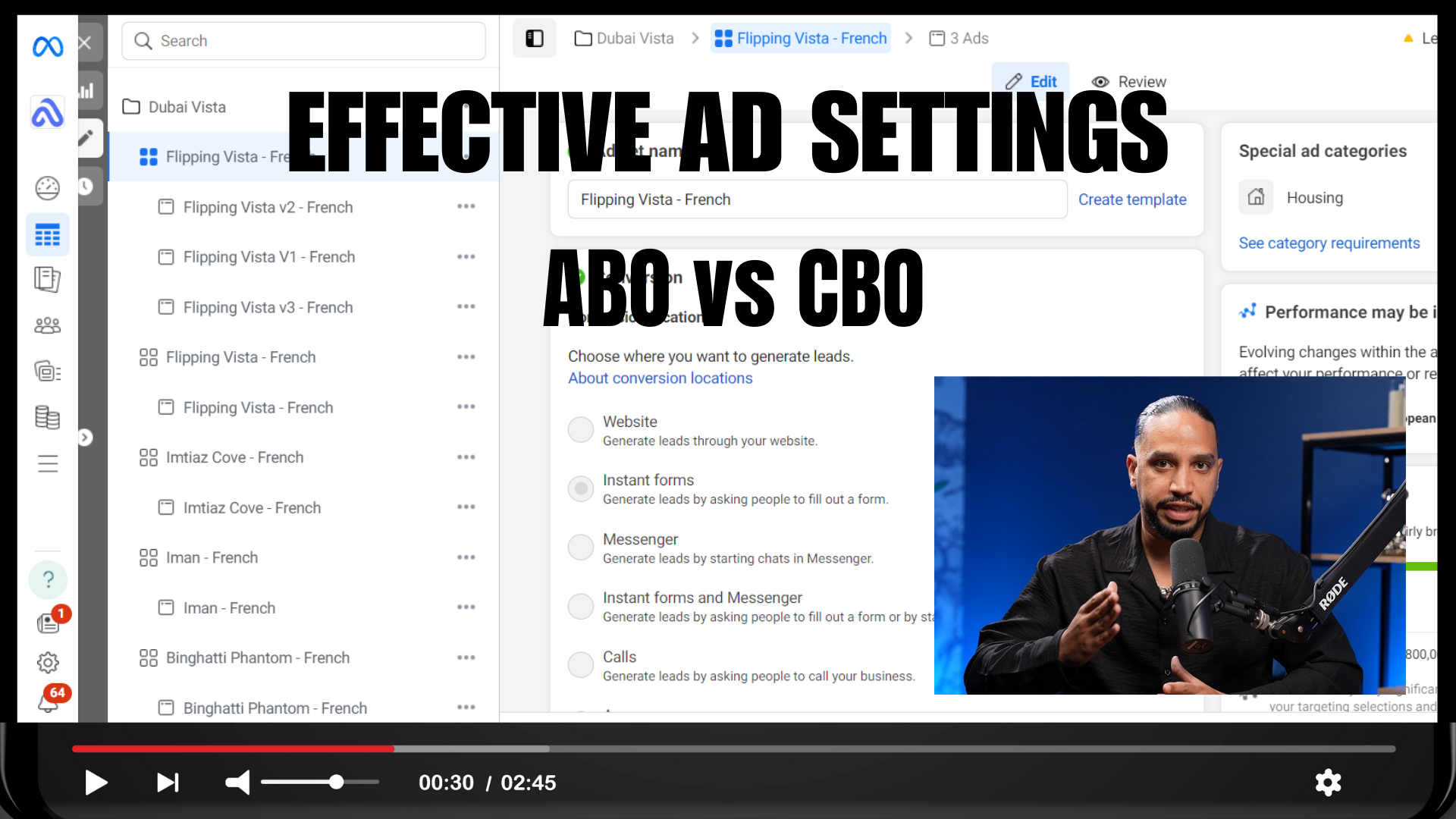Open options for Flipping Vista v3 - French
The image size is (1456, 819).
point(466,306)
